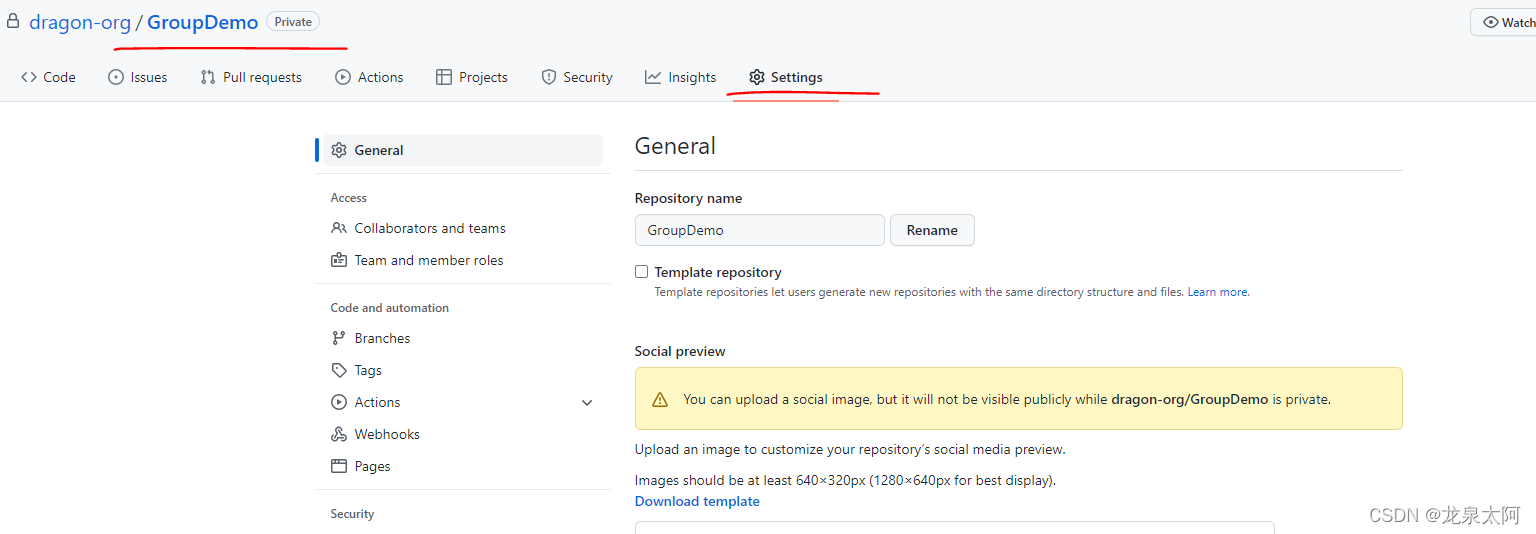Switch to the Settings tab
Screen dimensions: 1536x534
(x=786, y=77)
